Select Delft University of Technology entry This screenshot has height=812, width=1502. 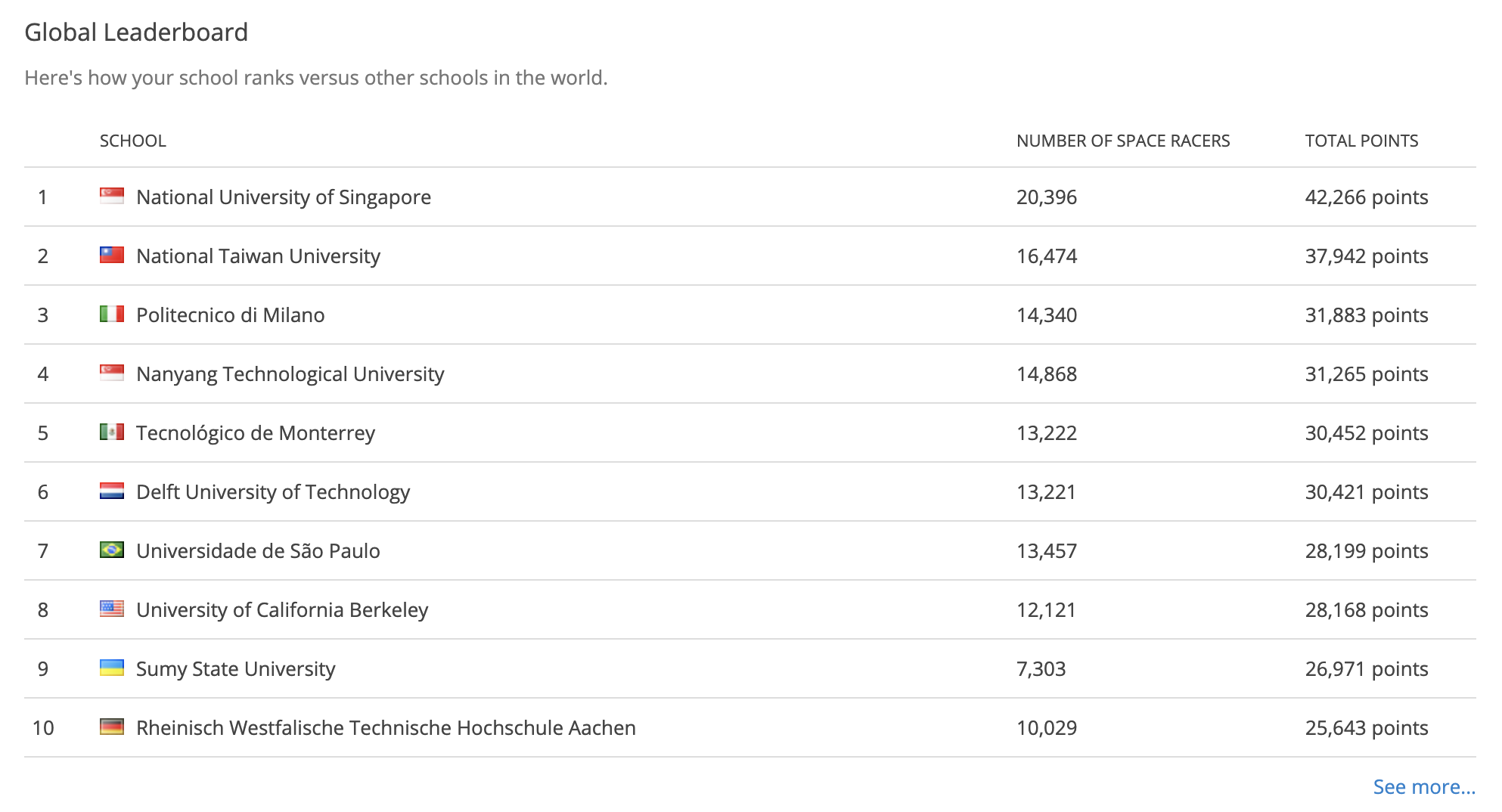(x=273, y=492)
